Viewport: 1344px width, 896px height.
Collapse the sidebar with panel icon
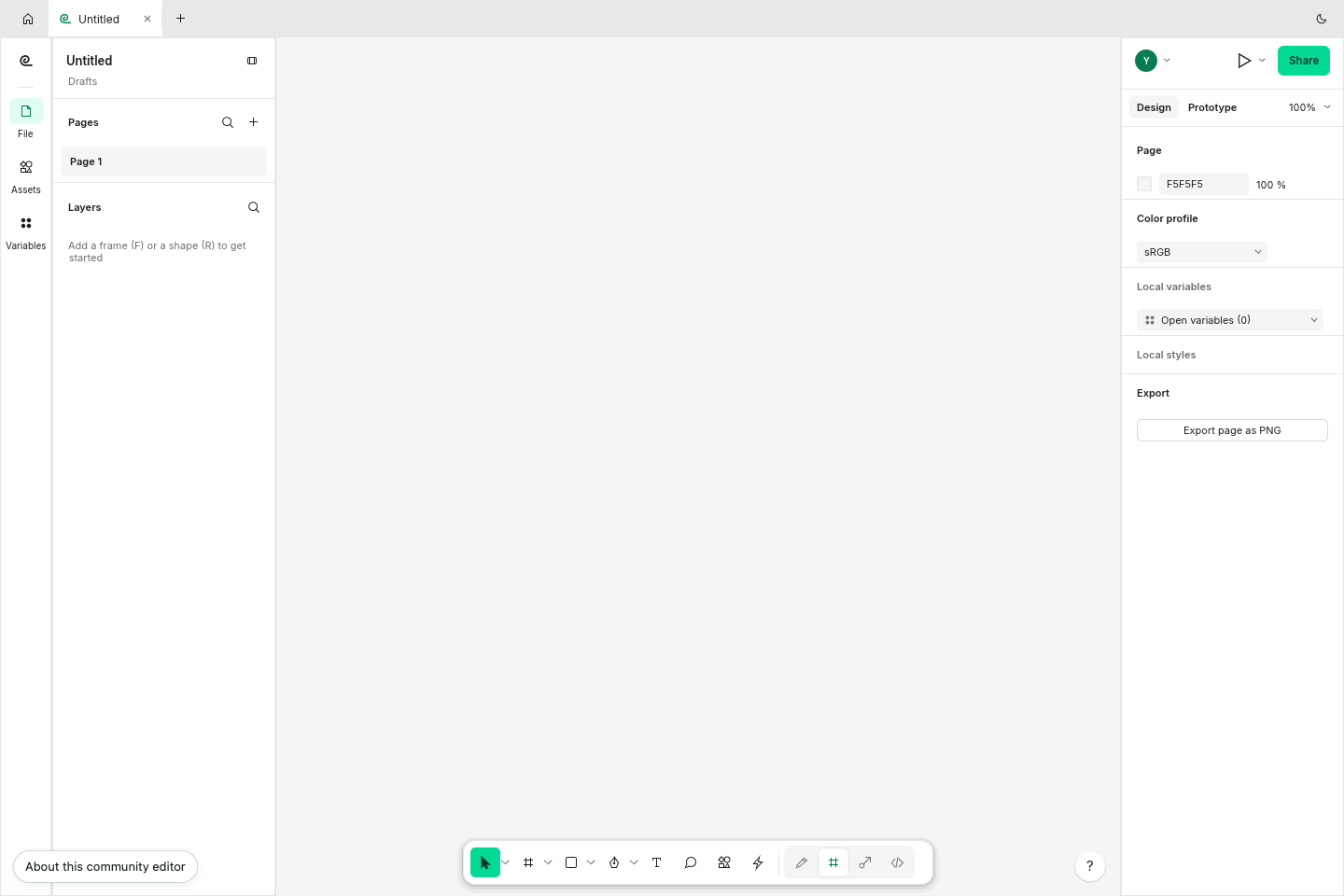tap(252, 61)
